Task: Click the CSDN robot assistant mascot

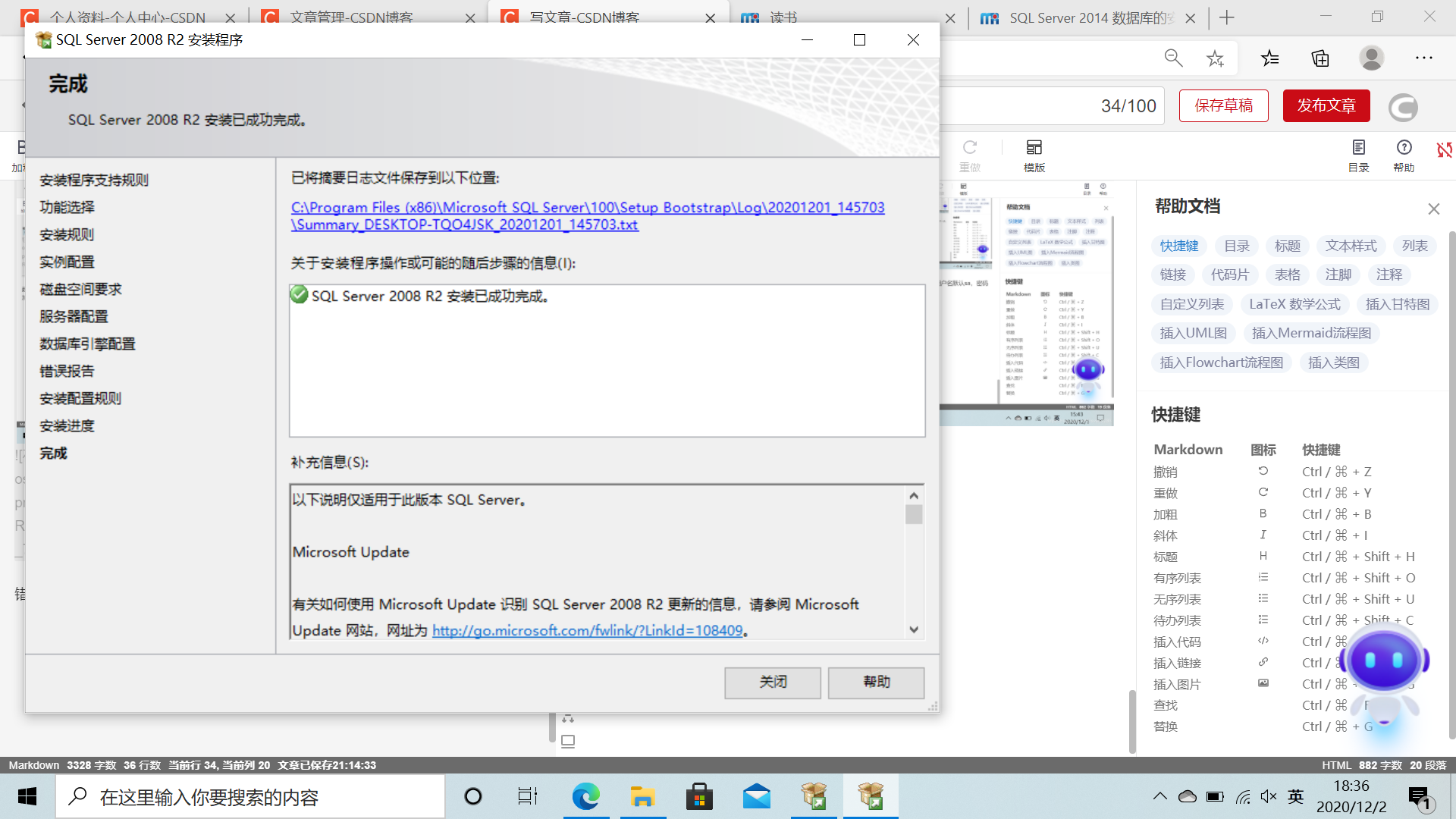Action: pyautogui.click(x=1385, y=675)
